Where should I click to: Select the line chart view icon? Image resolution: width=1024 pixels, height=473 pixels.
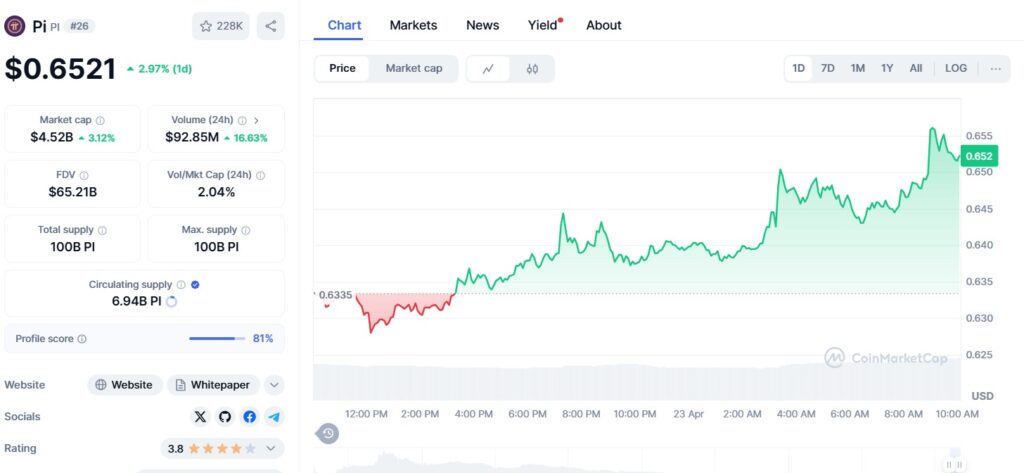[x=488, y=69]
